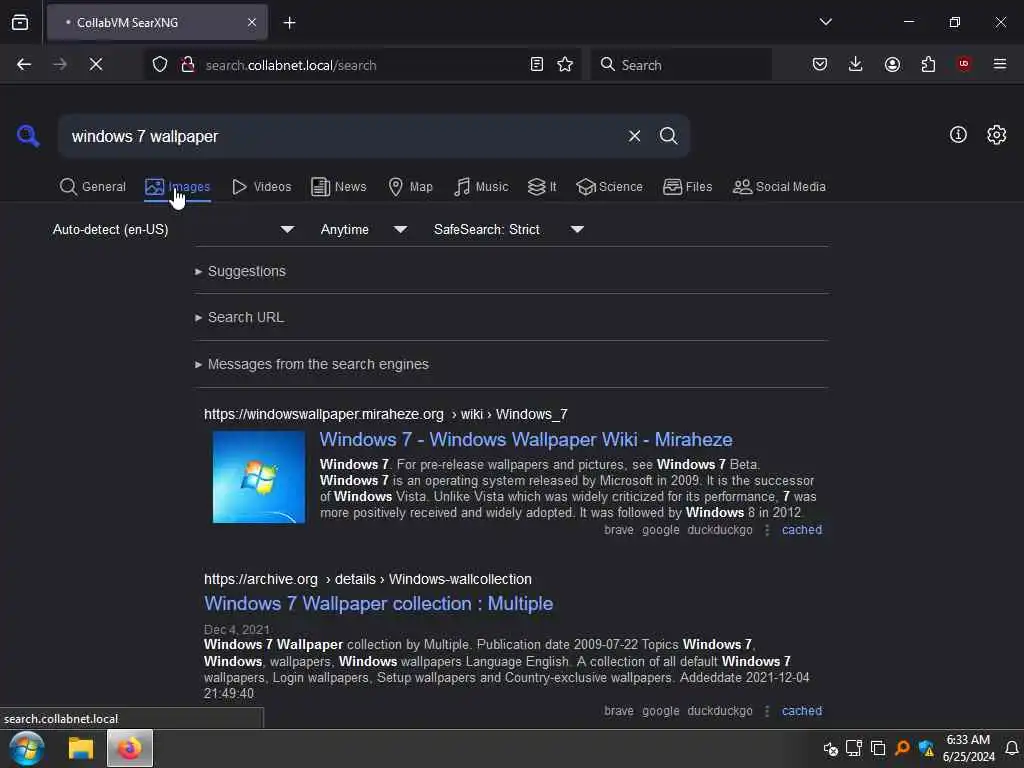
Task: Close the CollabVM SearXNG tab
Action: [x=251, y=22]
